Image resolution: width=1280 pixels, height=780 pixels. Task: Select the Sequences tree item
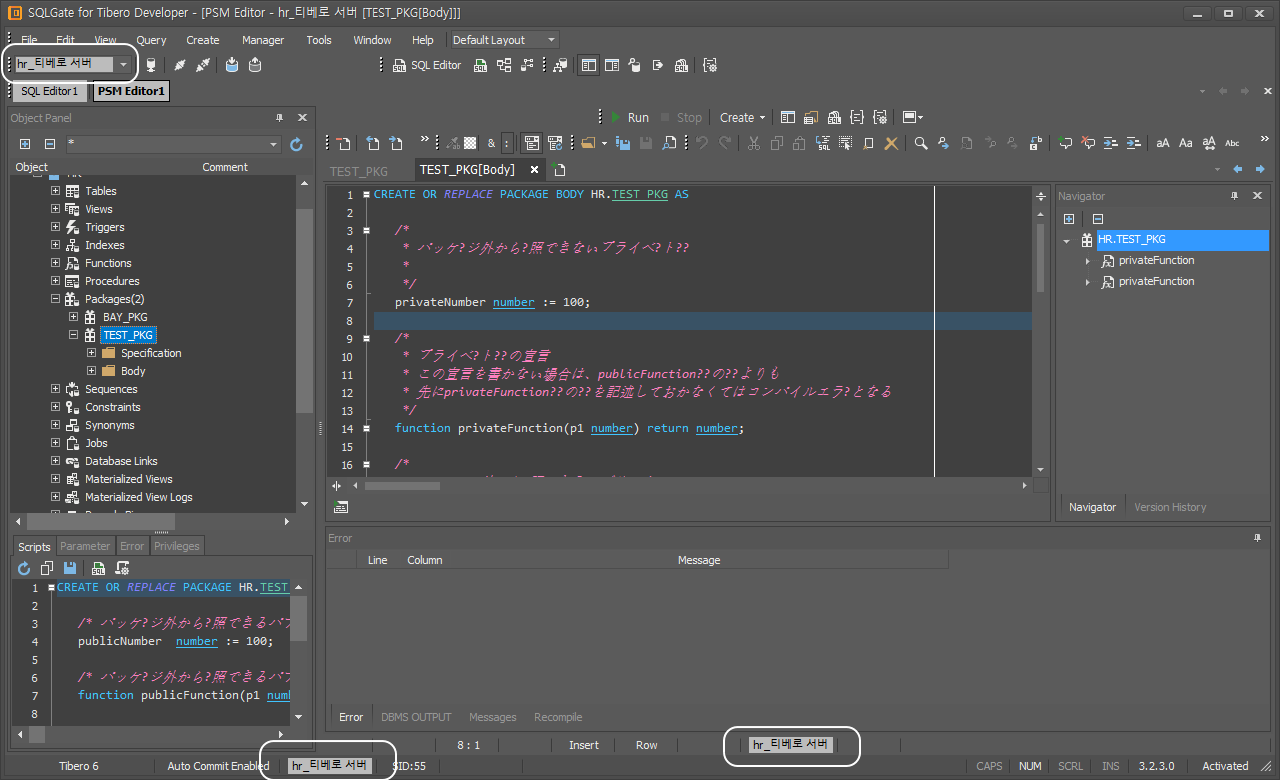111,389
